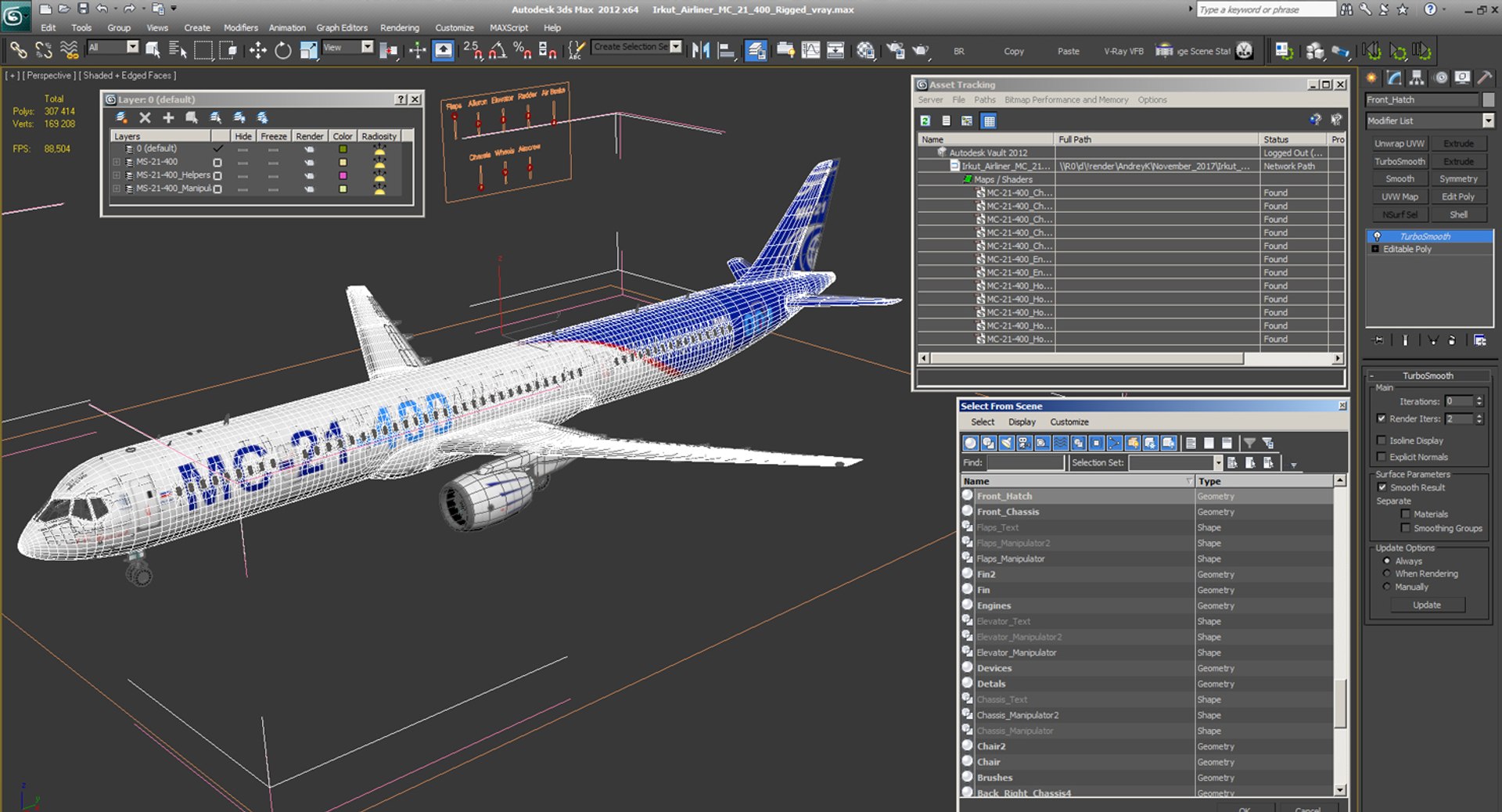The width and height of the screenshot is (1502, 812).
Task: Toggle Display Geometry filter in Select From Scene
Action: pos(970,443)
